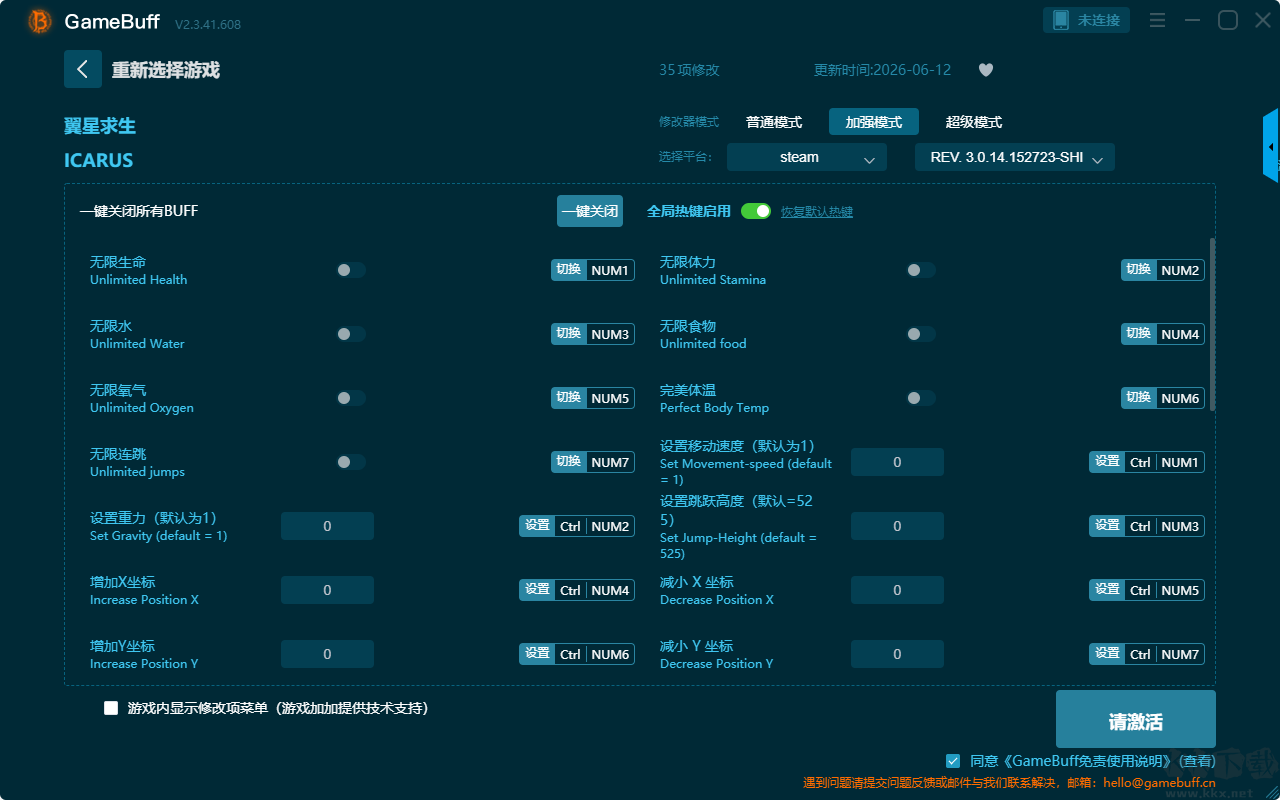This screenshot has width=1280, height=800.
Task: Open the (查看) disclaimer link
Action: click(1196, 761)
